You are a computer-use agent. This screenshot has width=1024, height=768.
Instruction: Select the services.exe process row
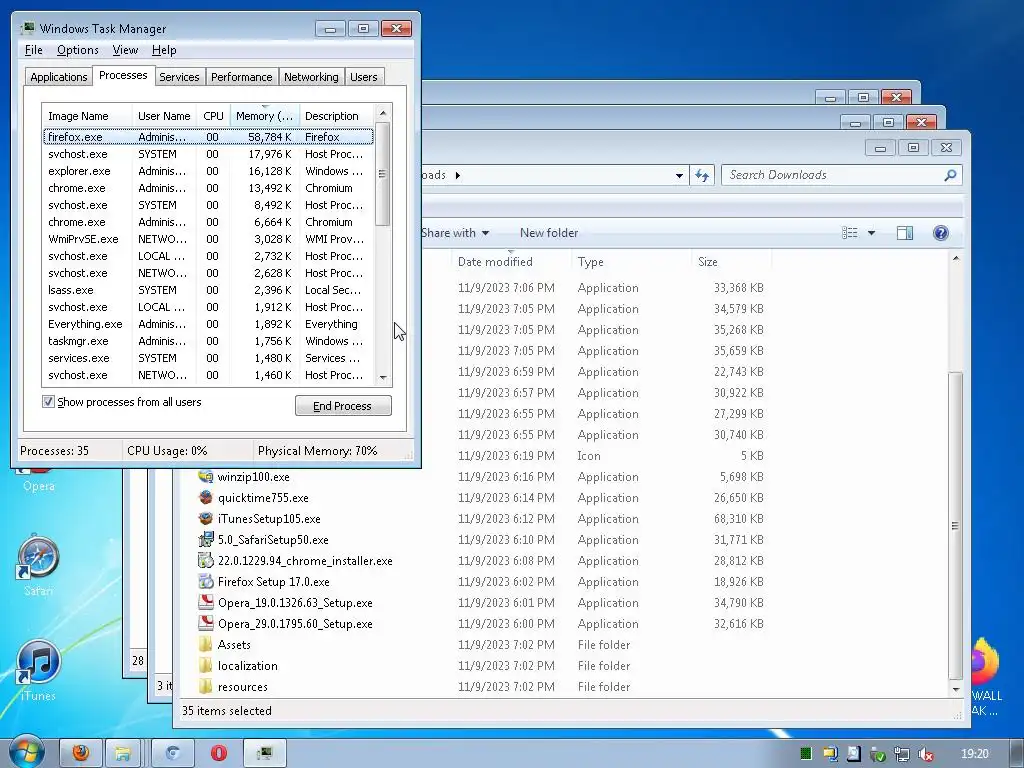click(x=208, y=358)
